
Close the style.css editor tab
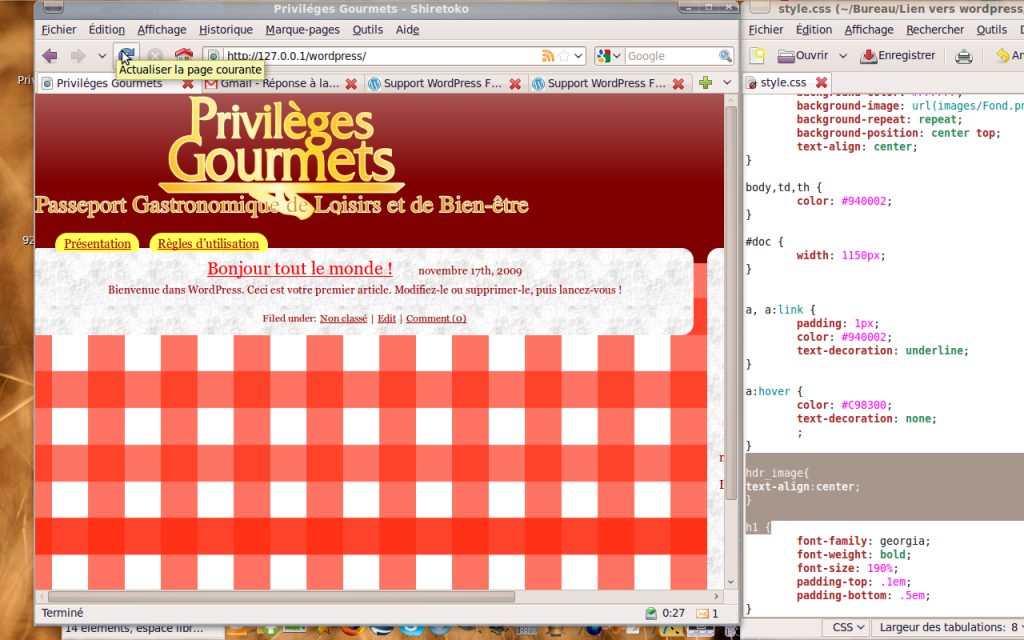[x=821, y=83]
